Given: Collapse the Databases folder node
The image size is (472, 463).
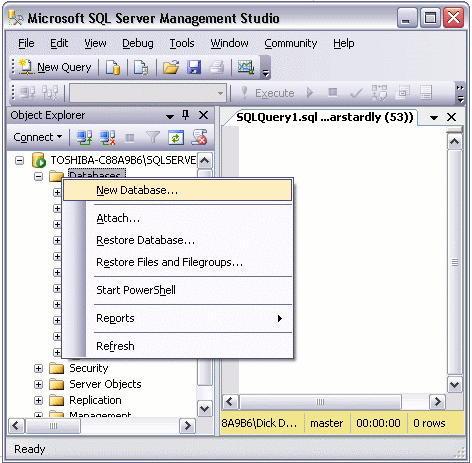Looking at the screenshot, I should (39, 176).
